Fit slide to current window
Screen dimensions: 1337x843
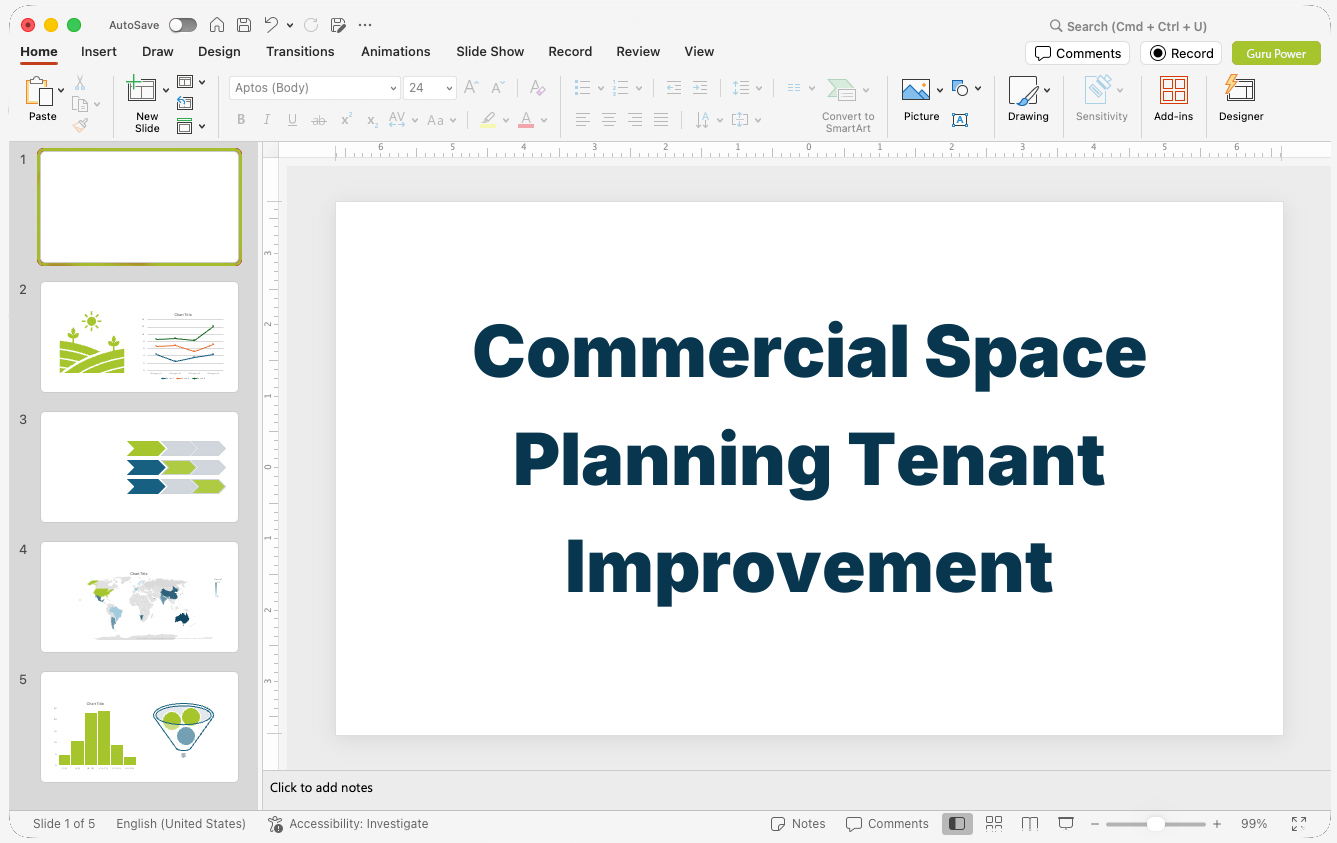pos(1299,823)
